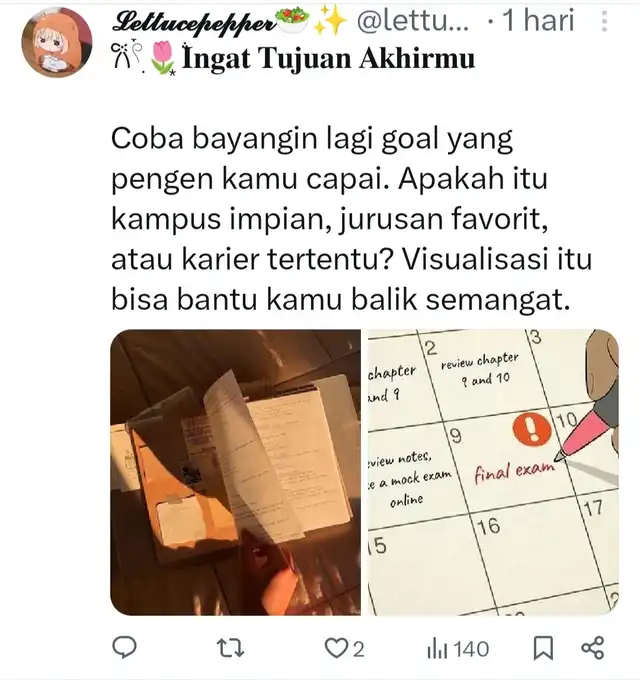
Task: Visit the @lettu... username handle
Action: coord(412,21)
